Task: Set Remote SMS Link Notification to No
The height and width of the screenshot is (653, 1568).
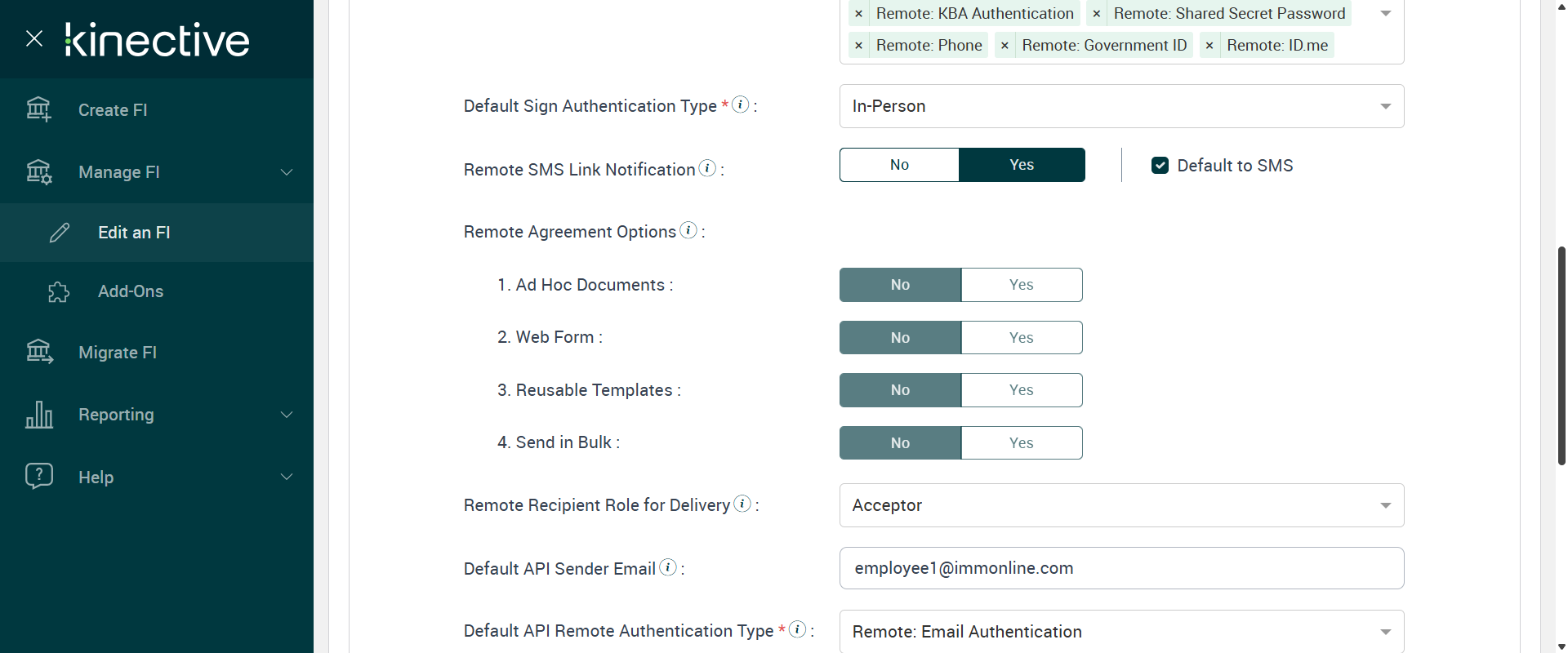Action: point(899,165)
